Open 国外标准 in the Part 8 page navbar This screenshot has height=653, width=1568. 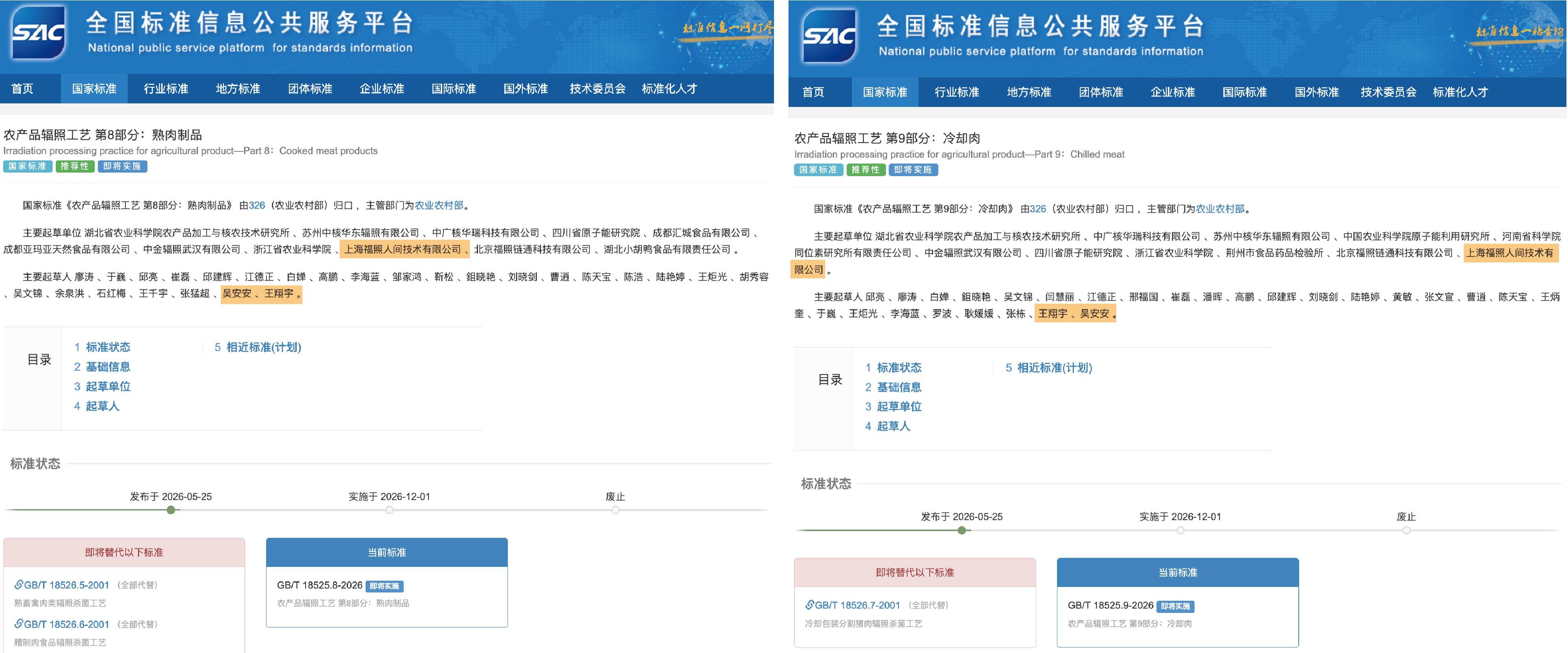click(x=525, y=89)
